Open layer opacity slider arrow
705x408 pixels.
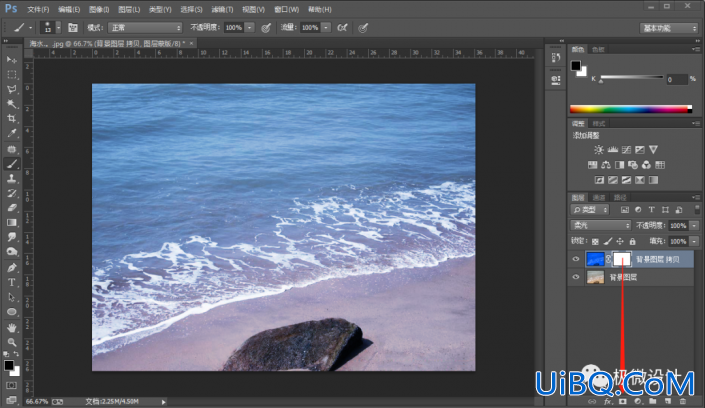point(695,225)
